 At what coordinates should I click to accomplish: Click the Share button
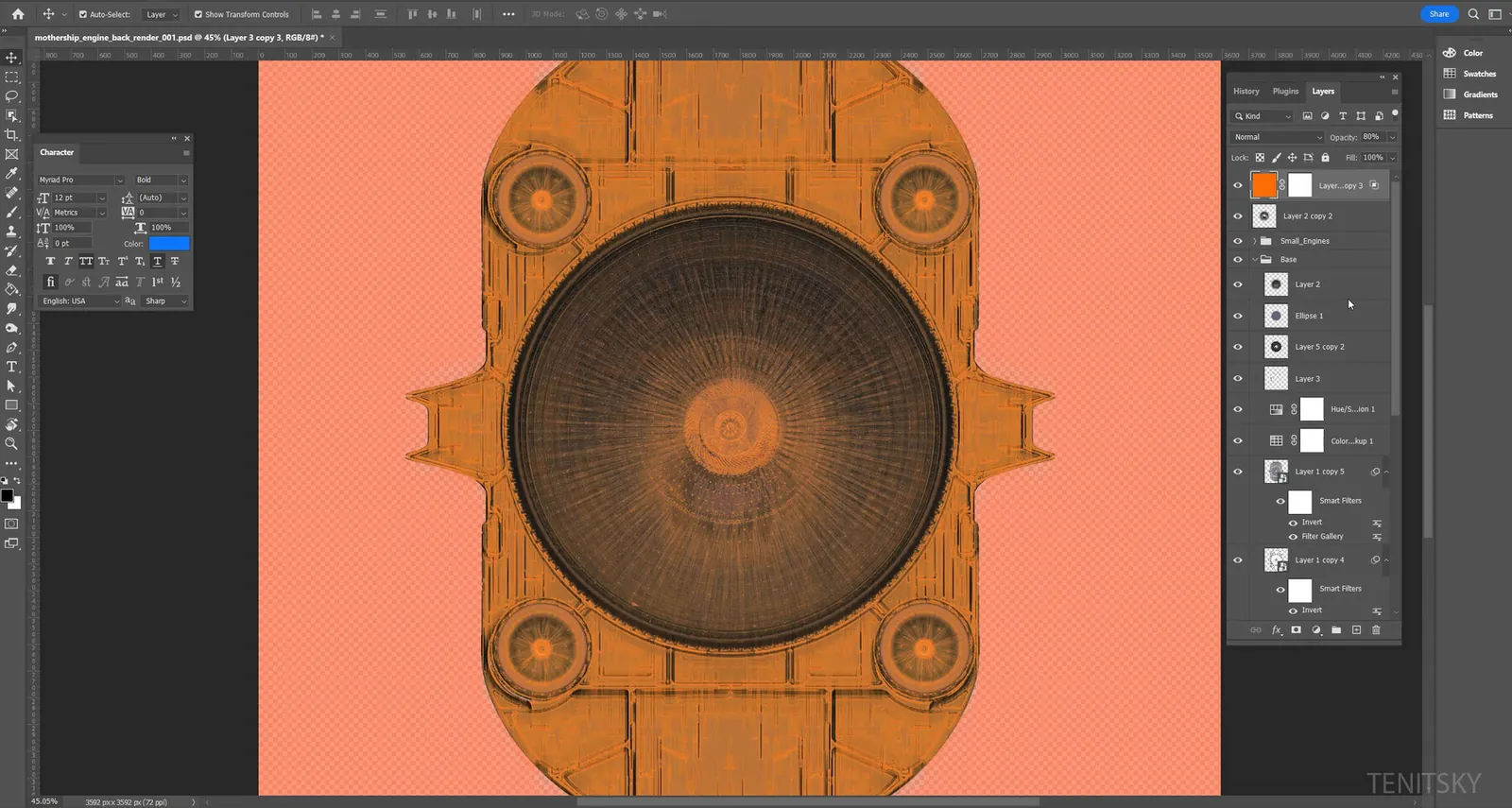tap(1439, 14)
